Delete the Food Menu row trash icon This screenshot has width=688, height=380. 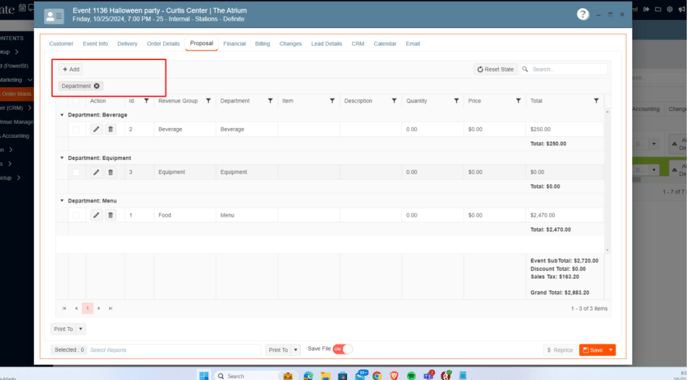(x=111, y=215)
